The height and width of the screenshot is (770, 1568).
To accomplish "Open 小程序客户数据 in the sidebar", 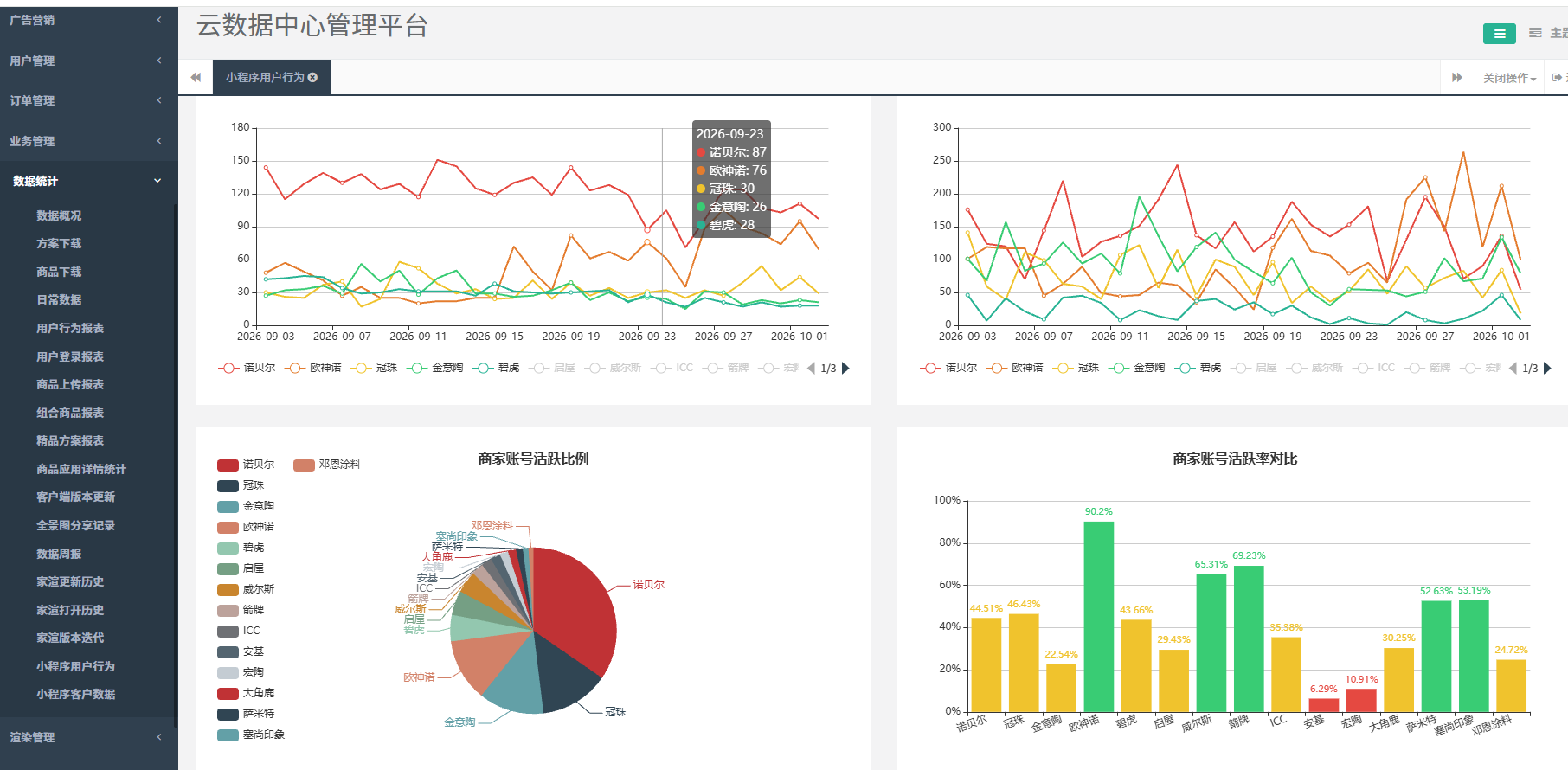I will [76, 694].
